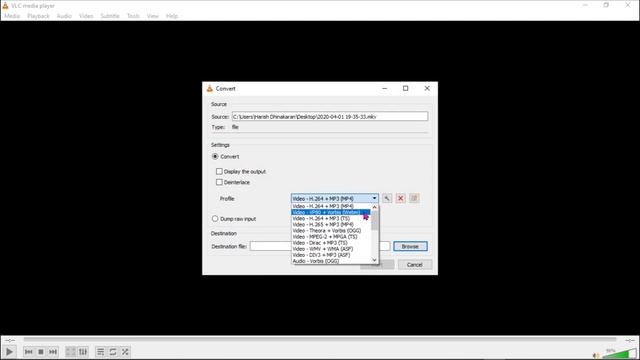Choose Video - WMV + WMA (ASF)
Image resolution: width=640 pixels, height=360 pixels.
pyautogui.click(x=331, y=249)
